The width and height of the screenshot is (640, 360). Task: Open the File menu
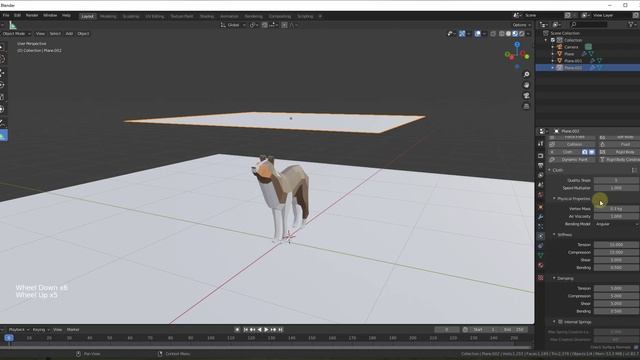[6, 16]
